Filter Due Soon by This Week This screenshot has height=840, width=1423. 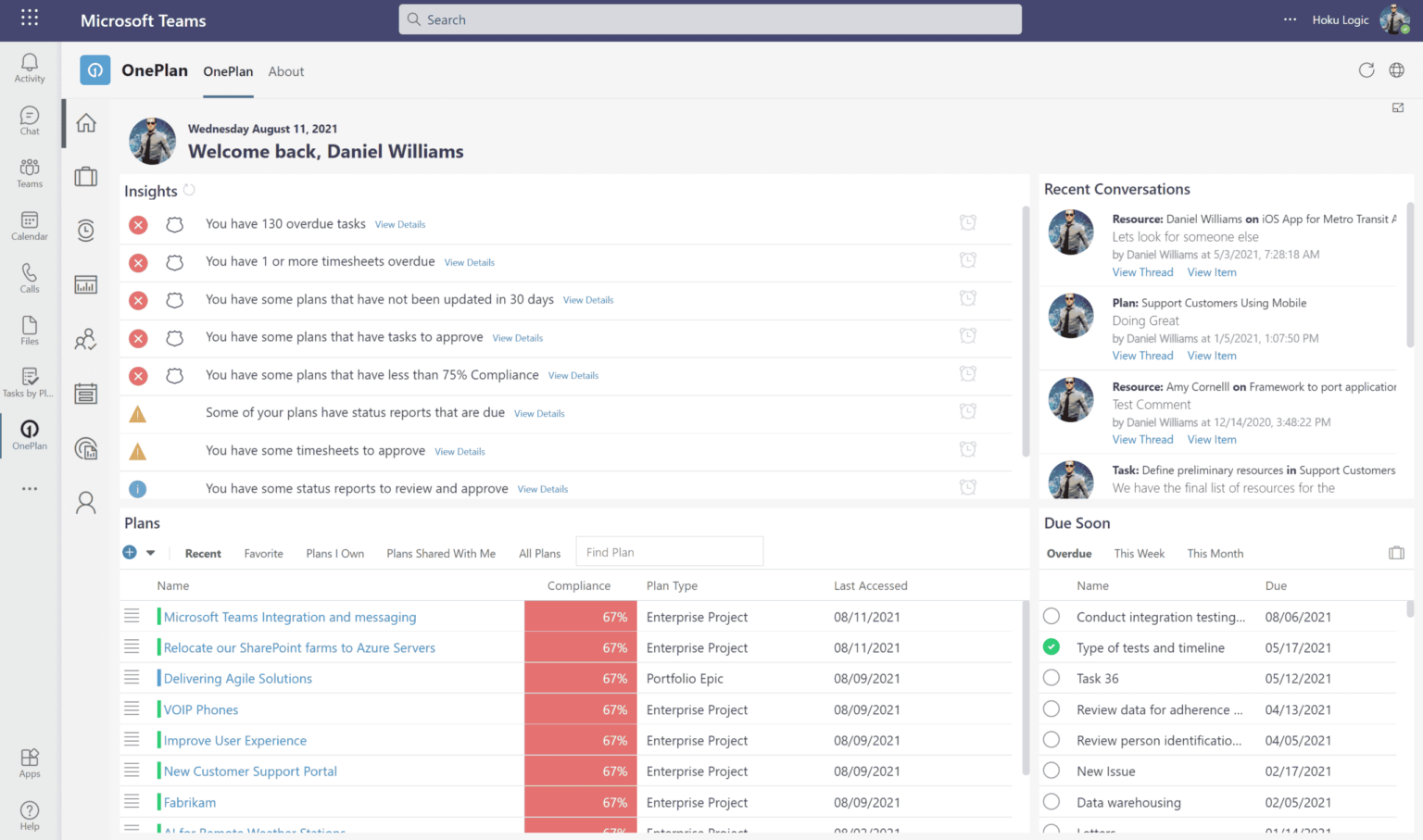[1140, 554]
